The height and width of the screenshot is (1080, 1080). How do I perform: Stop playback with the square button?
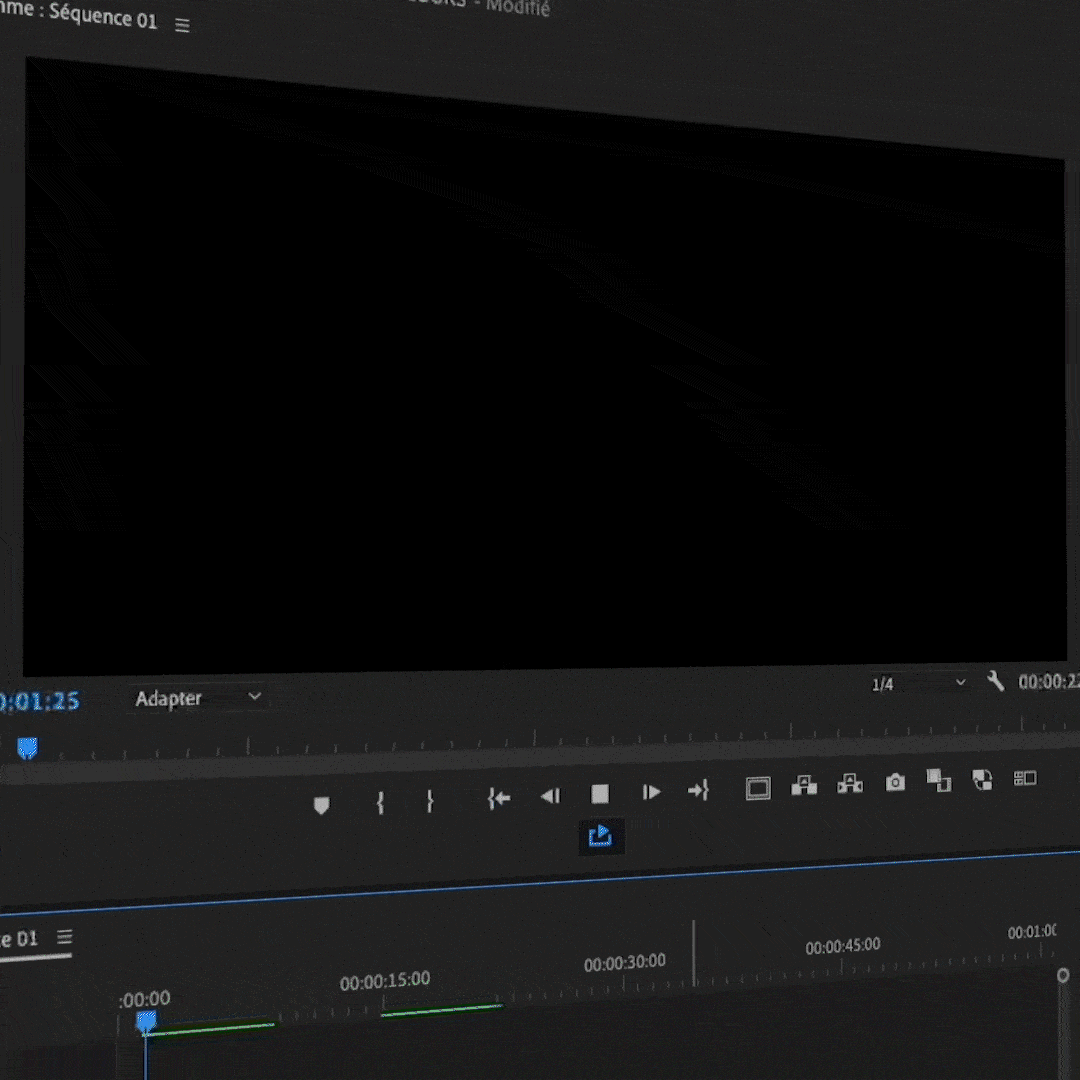pyautogui.click(x=600, y=794)
